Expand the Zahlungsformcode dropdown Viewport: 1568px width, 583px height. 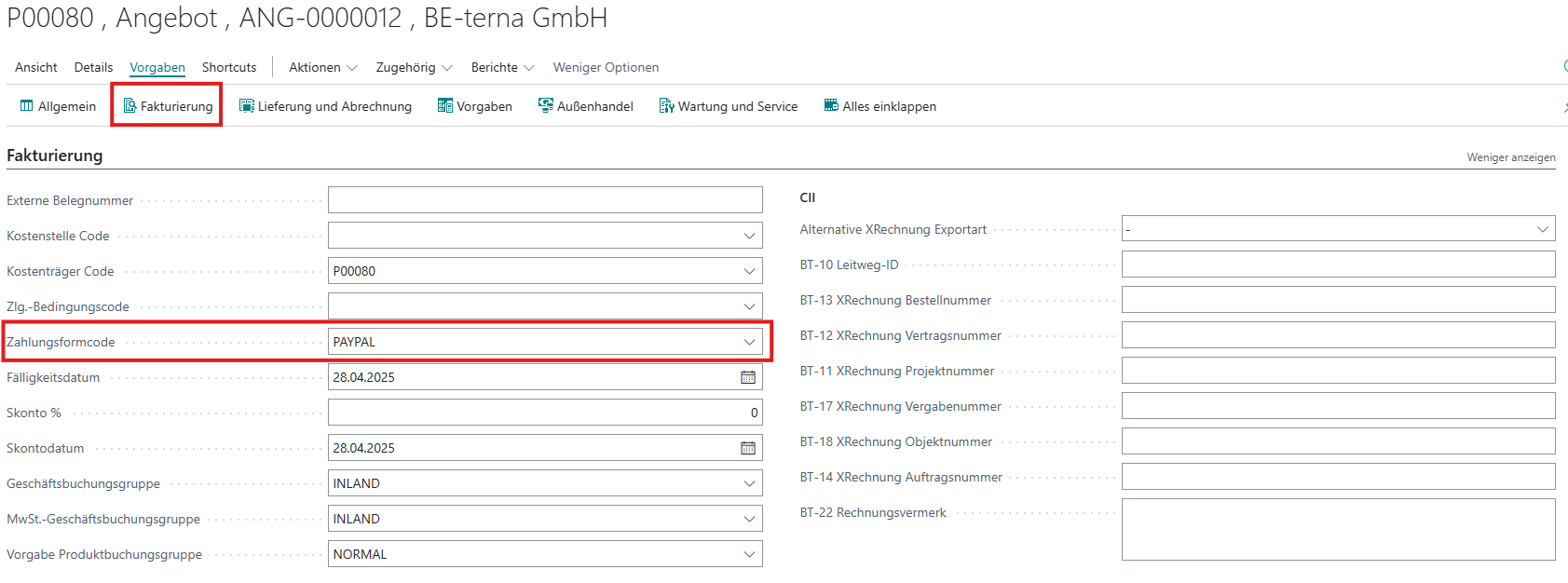coord(749,342)
